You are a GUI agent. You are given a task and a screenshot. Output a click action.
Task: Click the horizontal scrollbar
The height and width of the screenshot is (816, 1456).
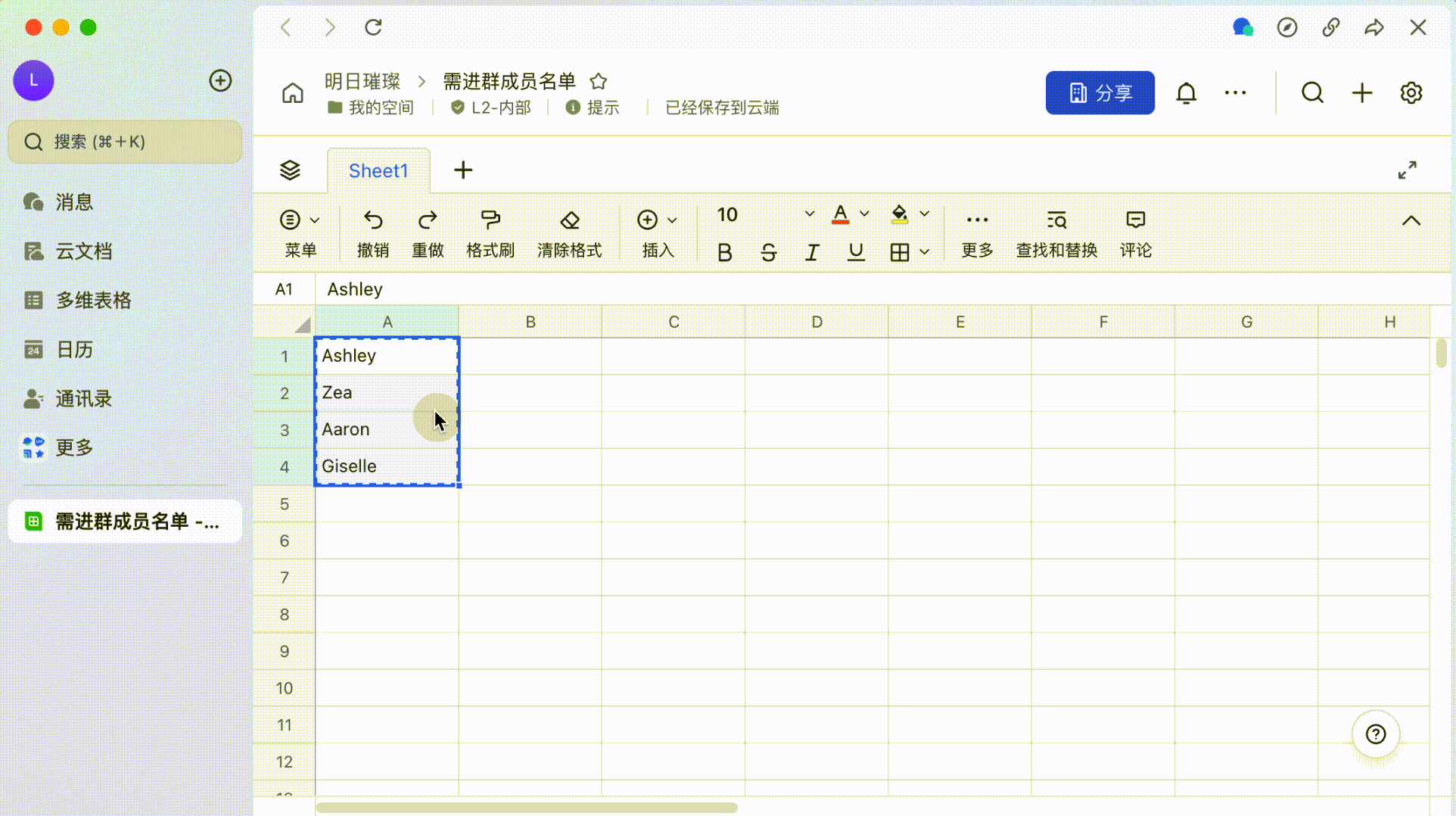[x=527, y=808]
